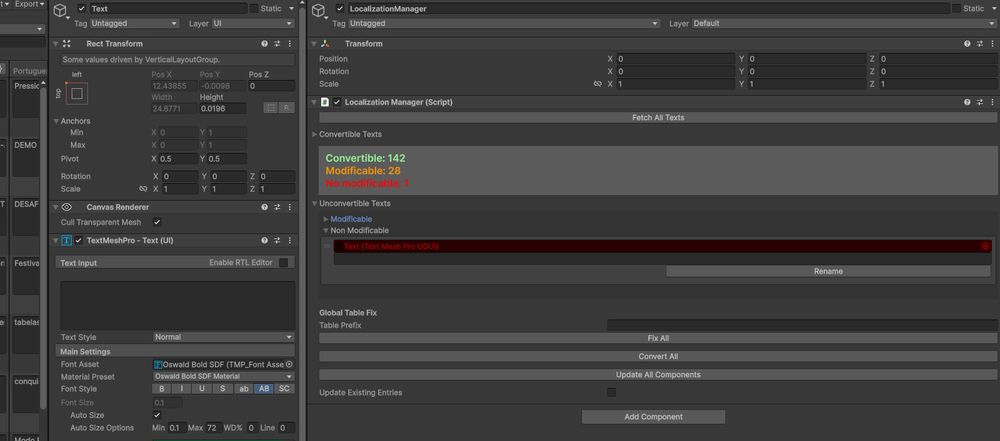Uncheck Cull Transparent Mesh
The height and width of the screenshot is (441, 1000).
[x=157, y=222]
